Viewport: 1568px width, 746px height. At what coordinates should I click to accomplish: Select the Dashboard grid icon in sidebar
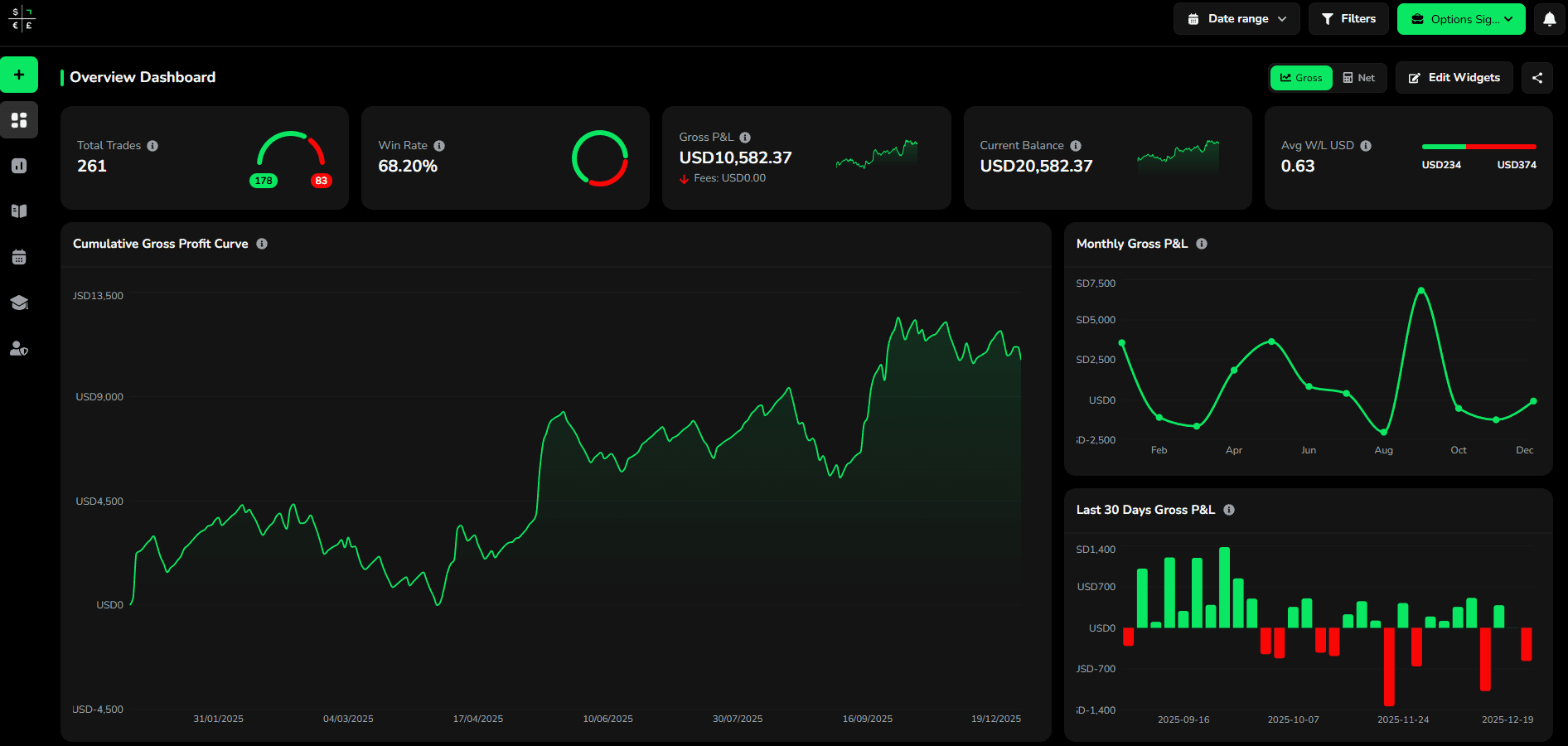pyautogui.click(x=18, y=120)
